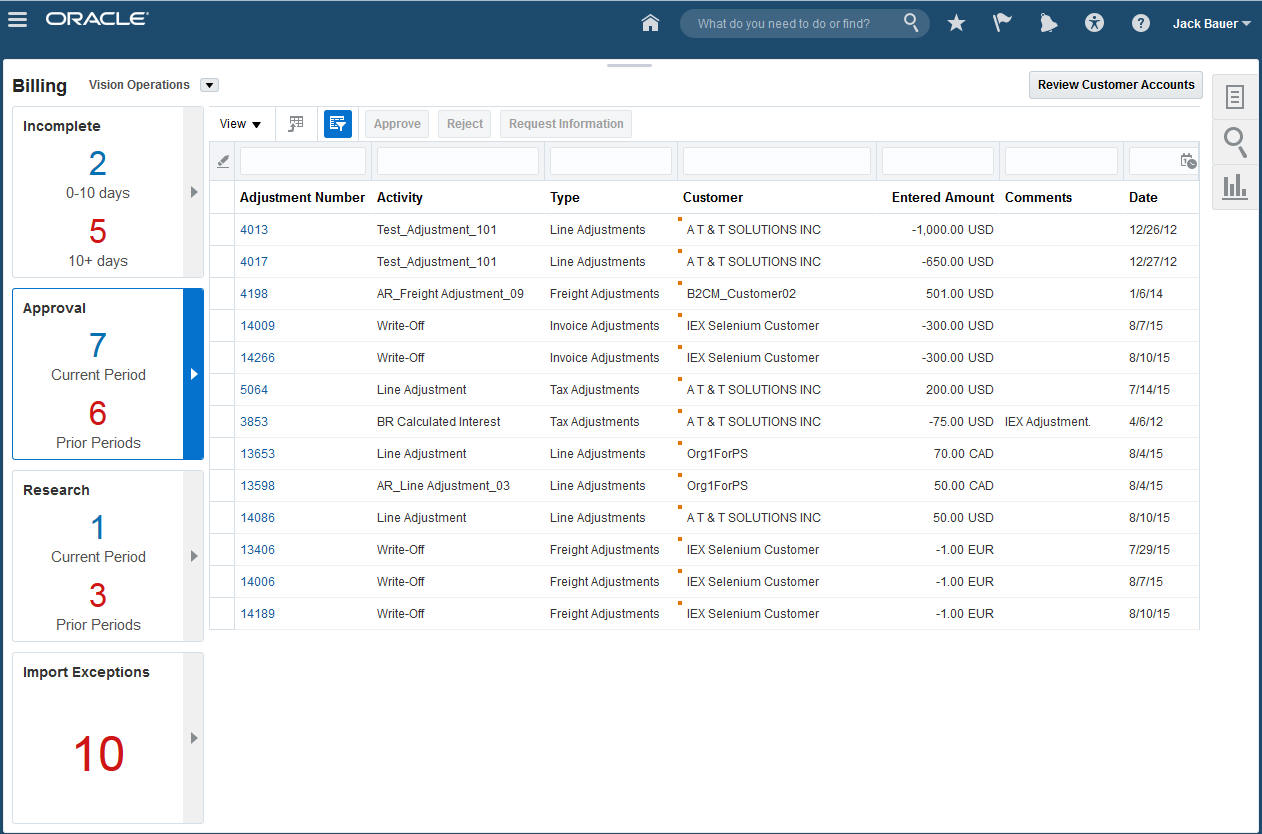
Task: Select Approval Current Period count 7
Action: 97,346
